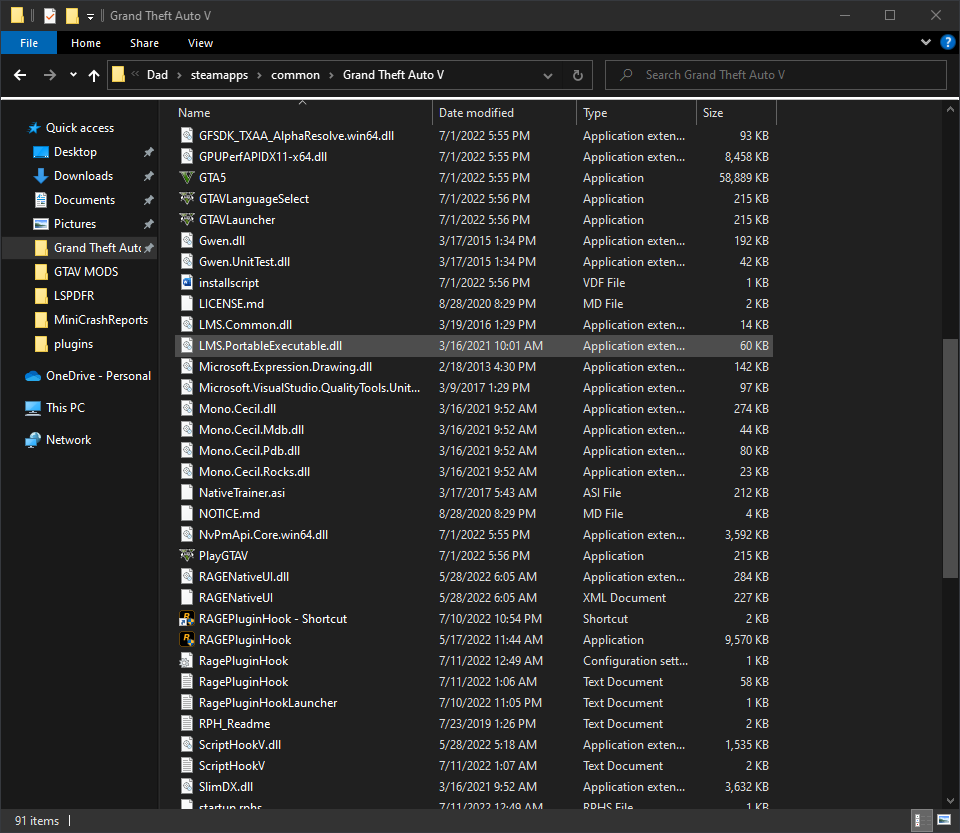Image resolution: width=960 pixels, height=833 pixels.
Task: Sort files by Date modified column
Action: pyautogui.click(x=476, y=113)
